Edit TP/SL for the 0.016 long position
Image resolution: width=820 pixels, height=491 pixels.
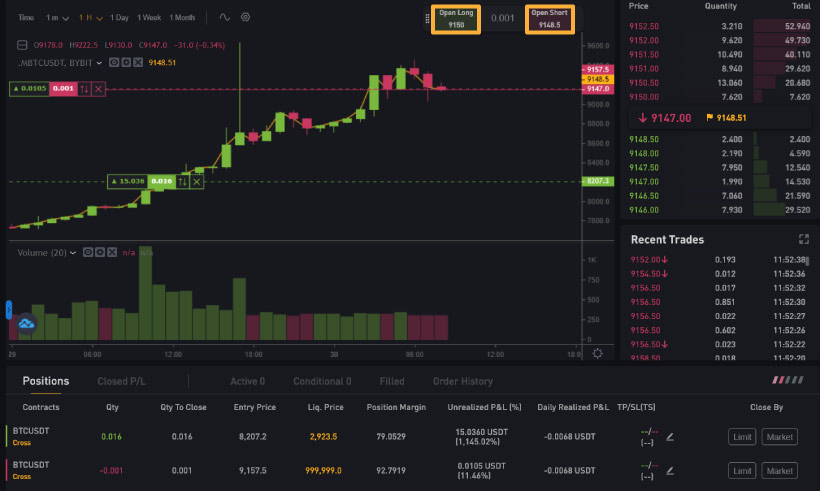[x=670, y=437]
